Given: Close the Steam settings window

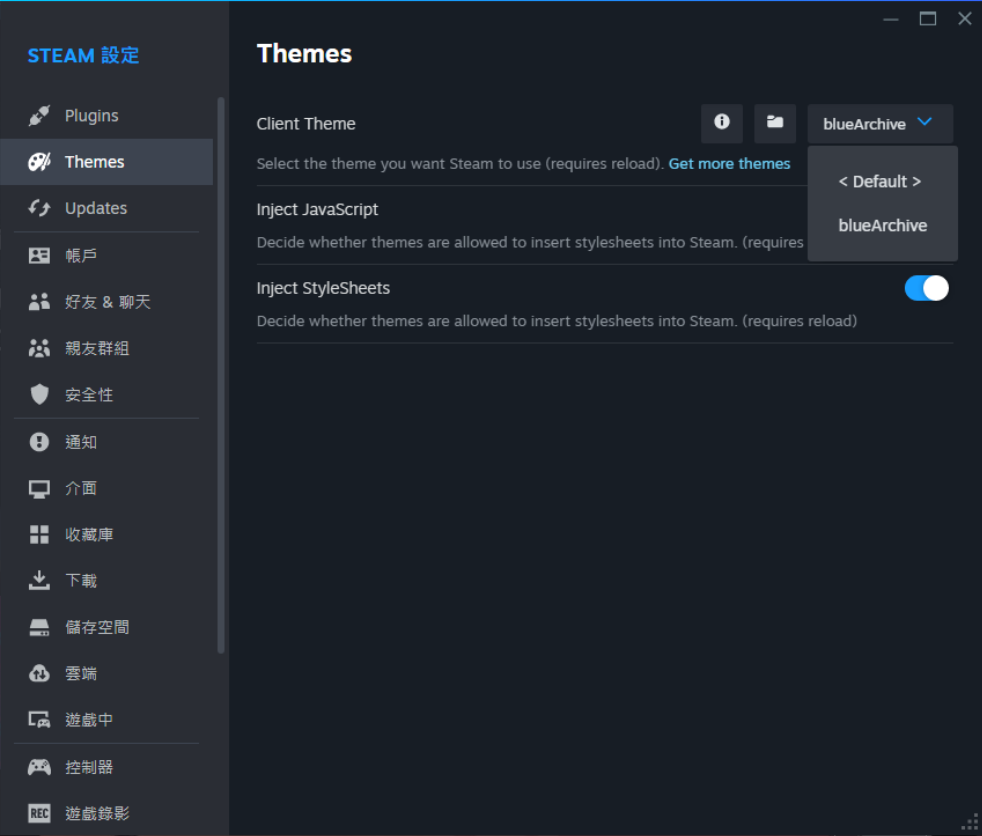Looking at the screenshot, I should [x=964, y=19].
